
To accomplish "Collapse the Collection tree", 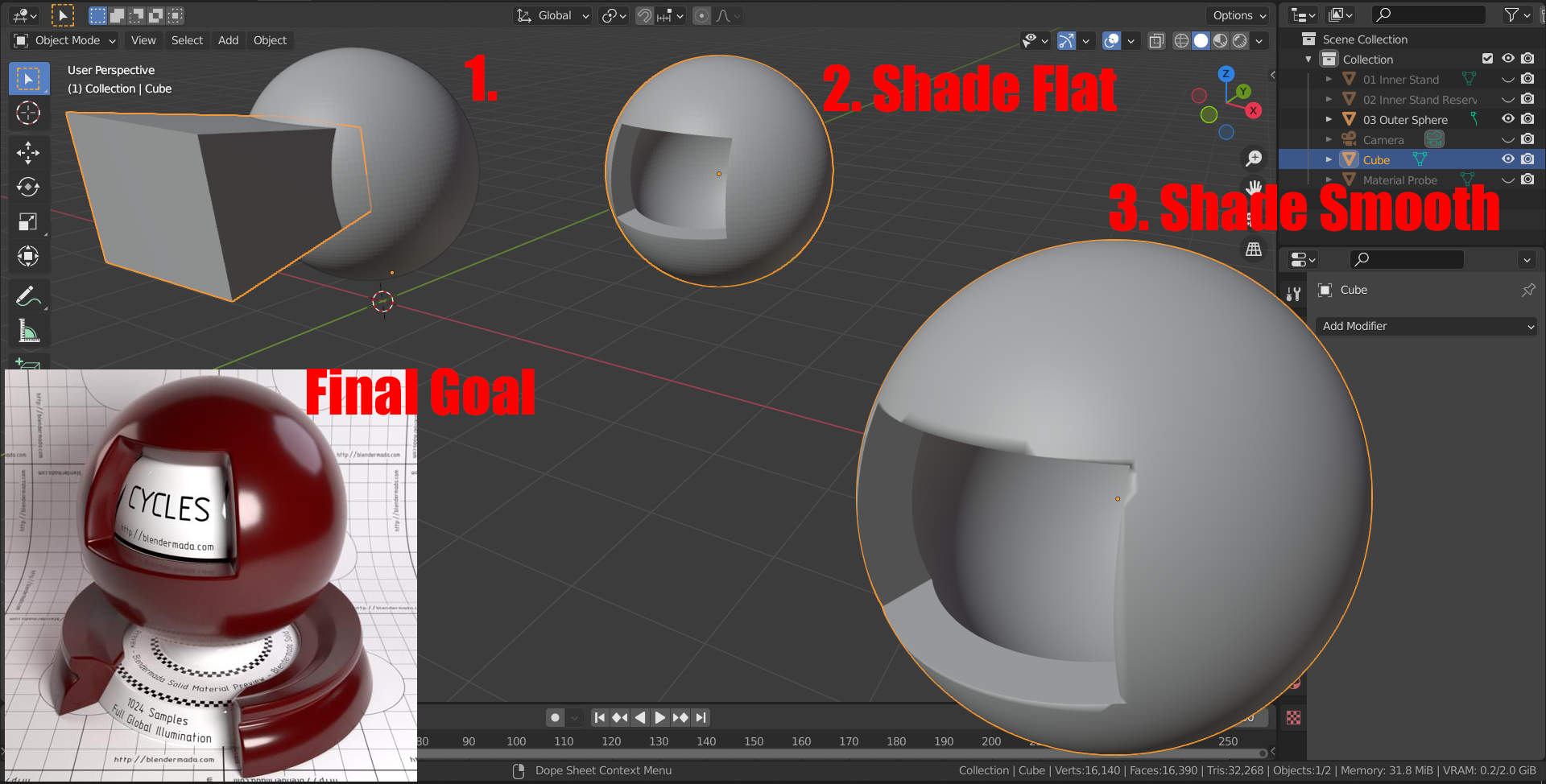I will click(1308, 59).
